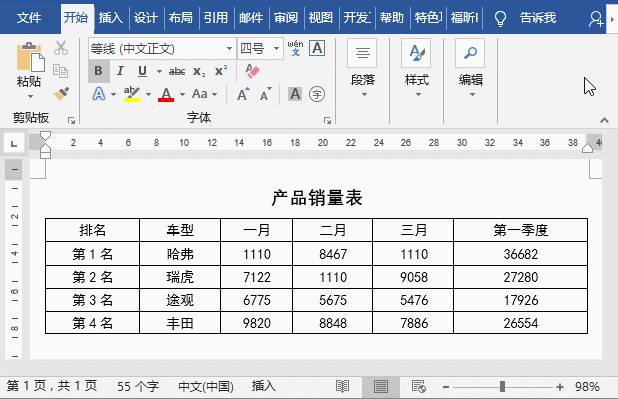The width and height of the screenshot is (618, 399).
Task: Click the character border A icon
Action: coord(317,48)
